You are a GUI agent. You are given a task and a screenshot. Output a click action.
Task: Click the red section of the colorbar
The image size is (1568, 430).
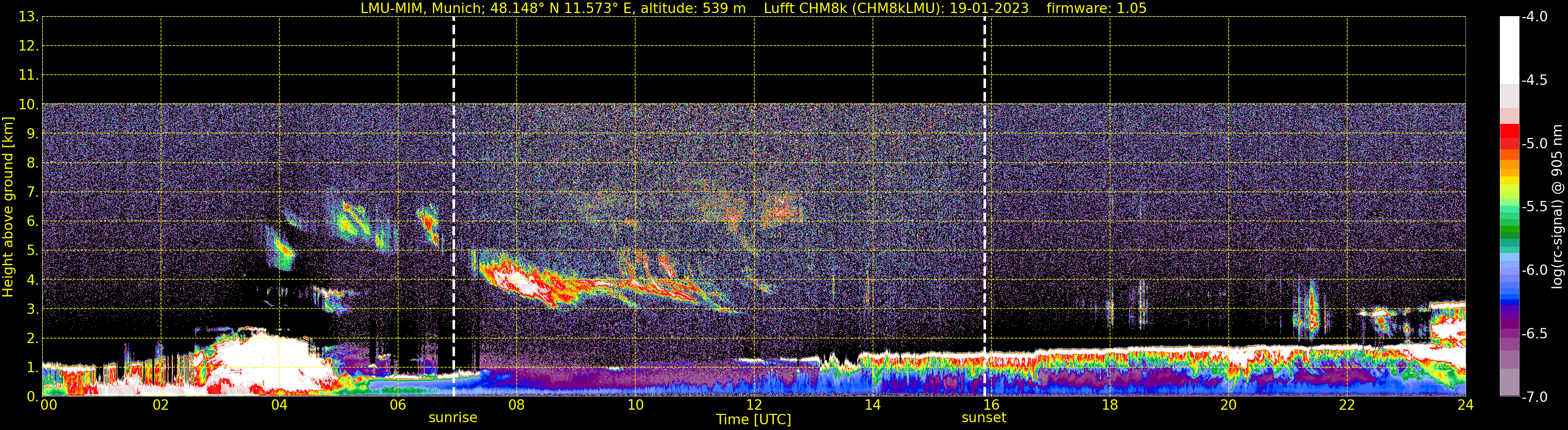click(x=1509, y=136)
